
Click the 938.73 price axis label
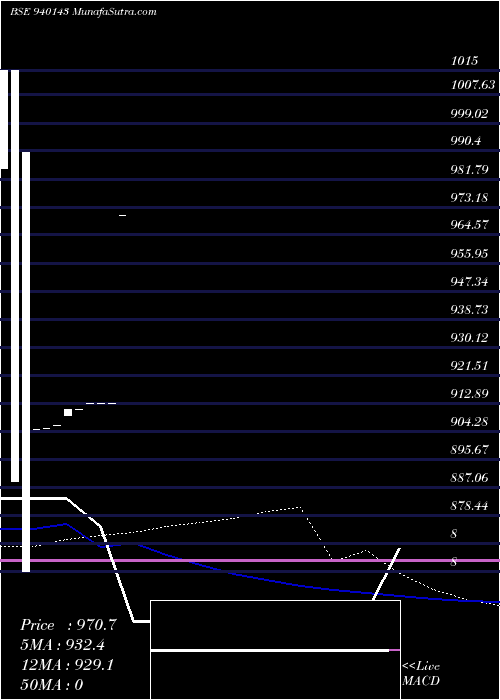tap(469, 309)
